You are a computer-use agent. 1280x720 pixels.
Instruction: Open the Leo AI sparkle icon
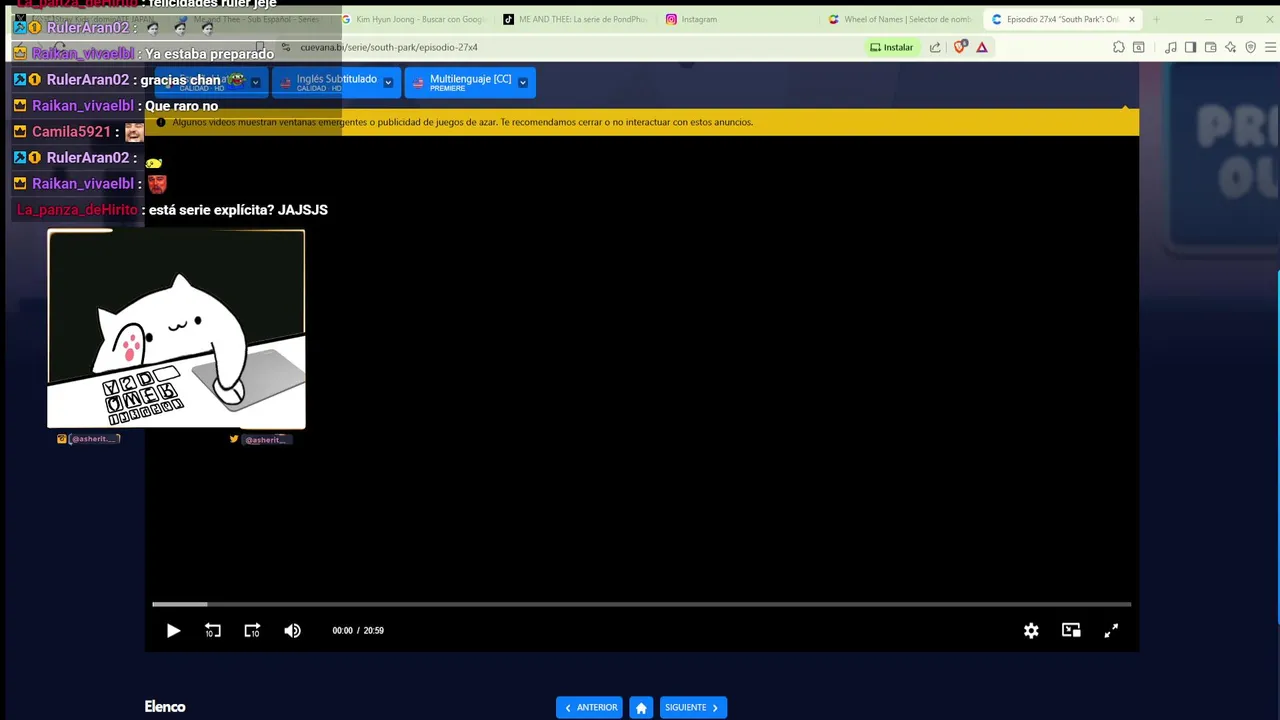[x=1230, y=47]
